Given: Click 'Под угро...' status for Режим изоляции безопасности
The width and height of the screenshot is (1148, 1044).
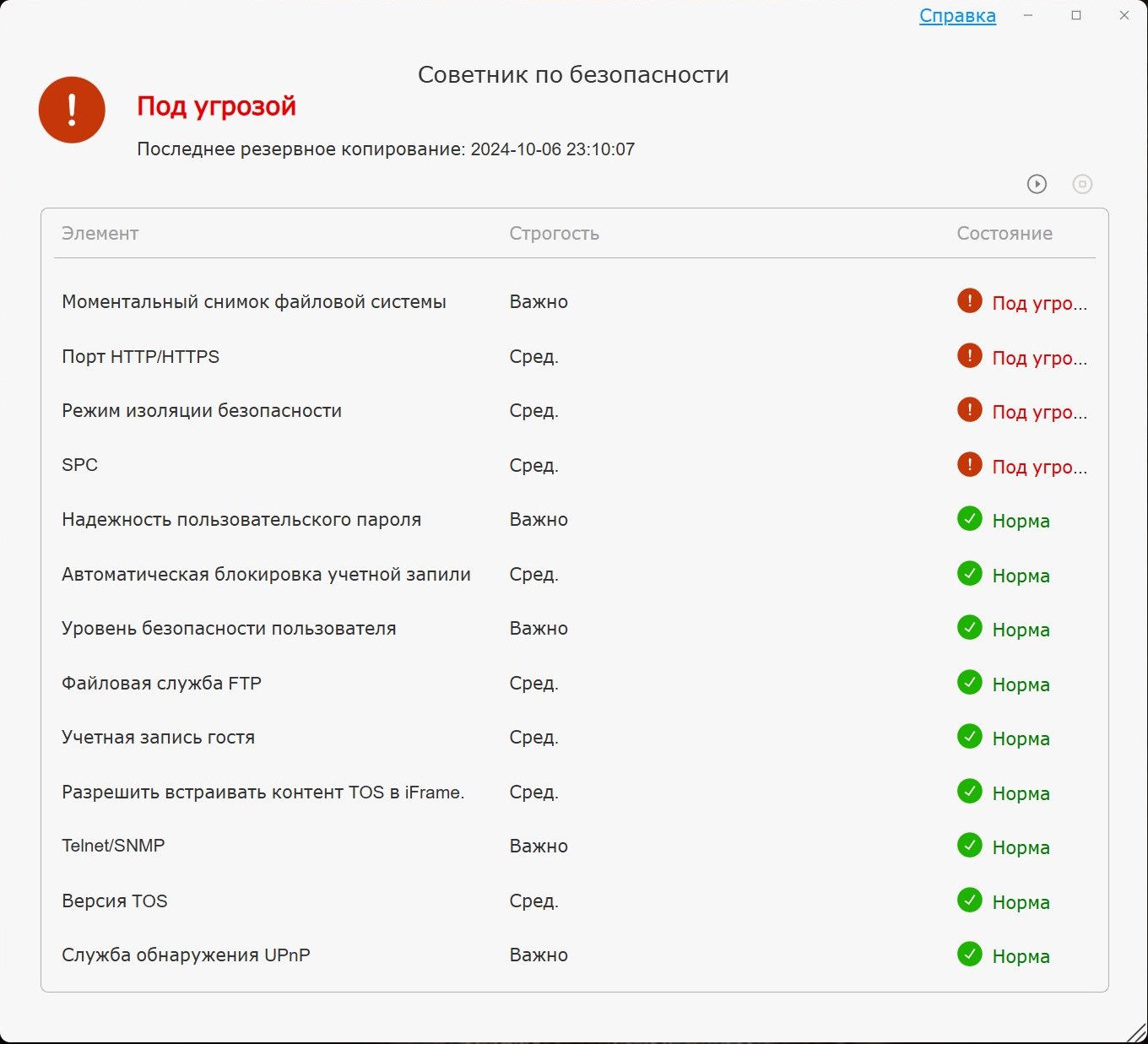Looking at the screenshot, I should [x=1039, y=412].
